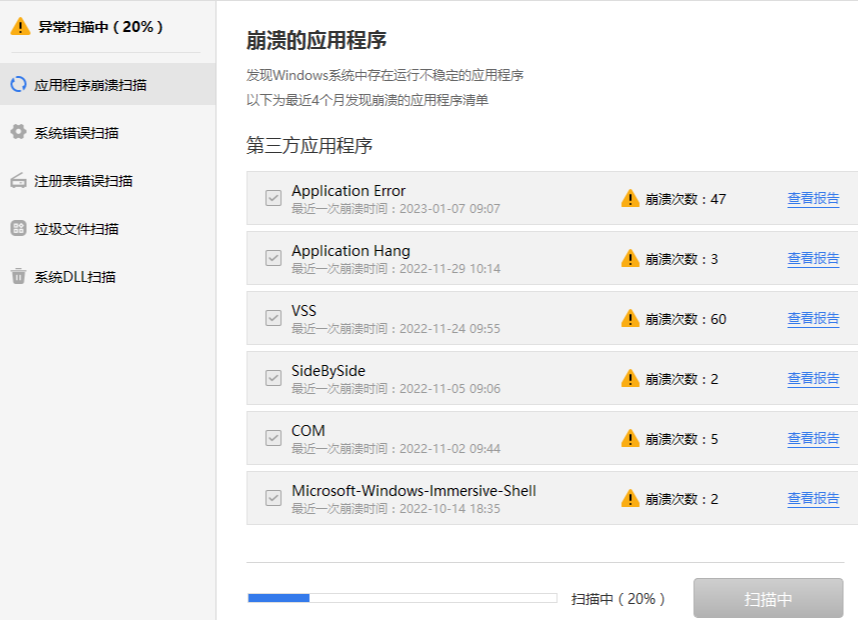Click the warning icon on the Microsoft-Windows-Immersive-Shell row

click(629, 499)
